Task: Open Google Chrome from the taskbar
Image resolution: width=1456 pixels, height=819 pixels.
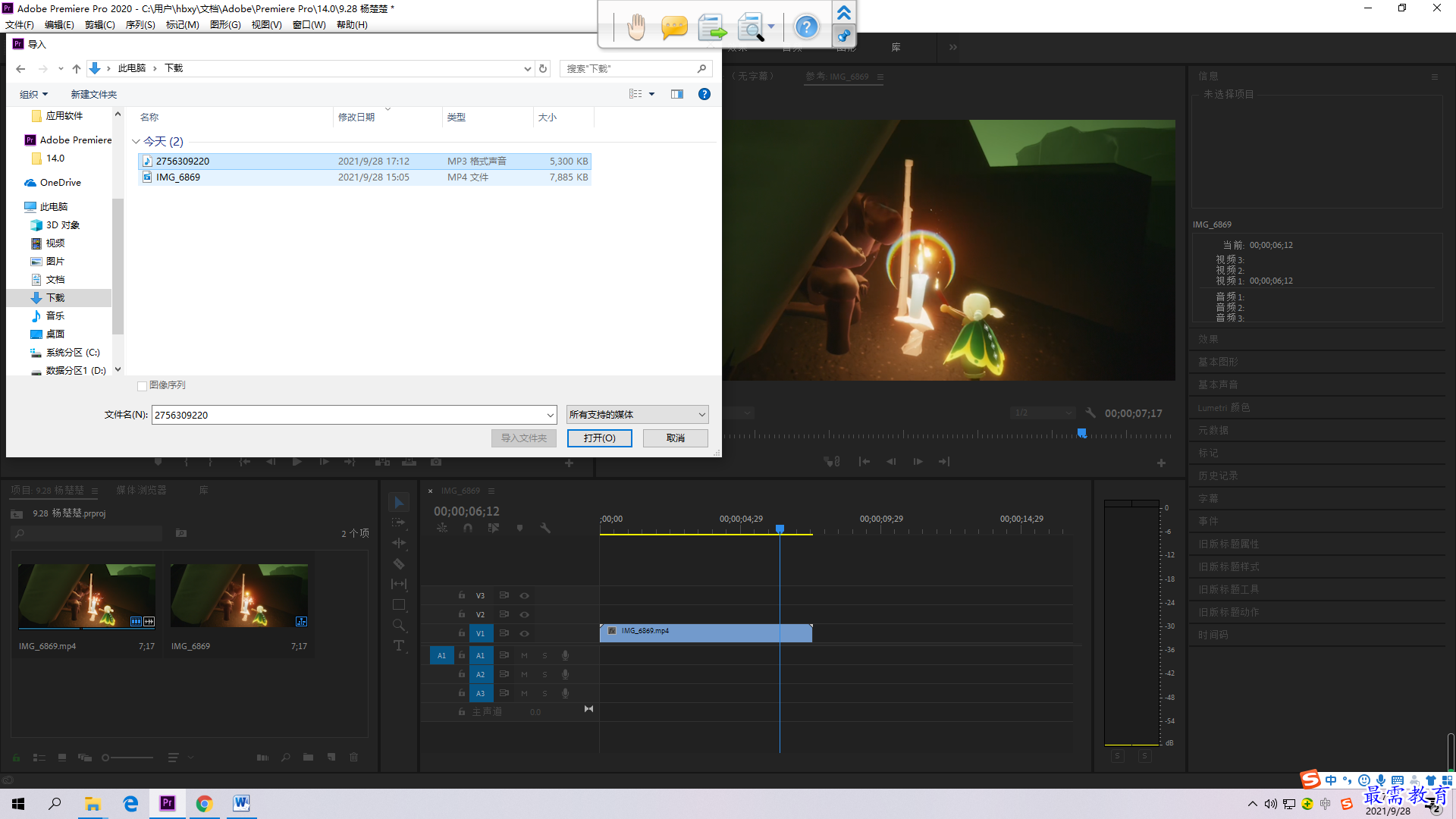Action: [205, 803]
